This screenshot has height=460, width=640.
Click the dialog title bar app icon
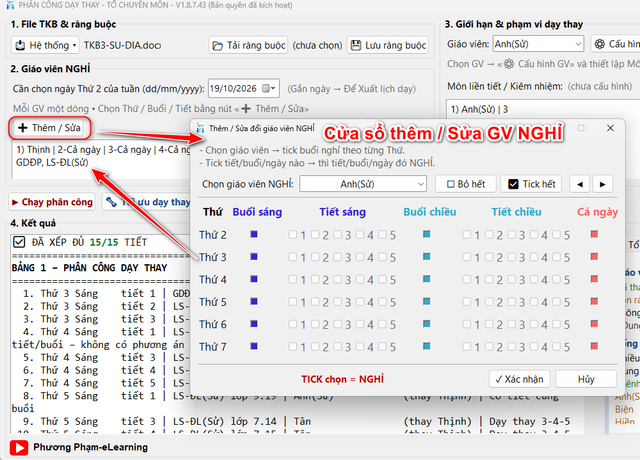click(200, 128)
